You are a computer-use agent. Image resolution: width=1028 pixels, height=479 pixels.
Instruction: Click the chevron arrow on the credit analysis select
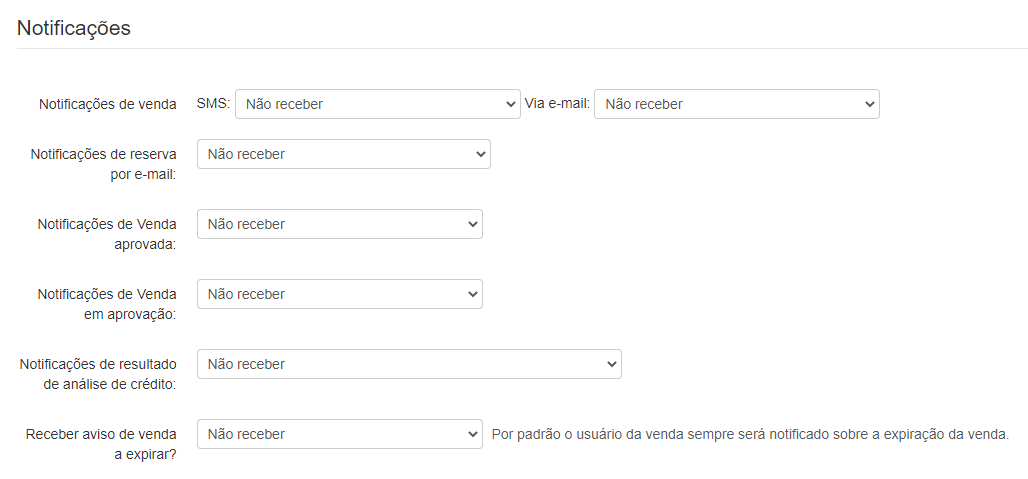click(612, 364)
